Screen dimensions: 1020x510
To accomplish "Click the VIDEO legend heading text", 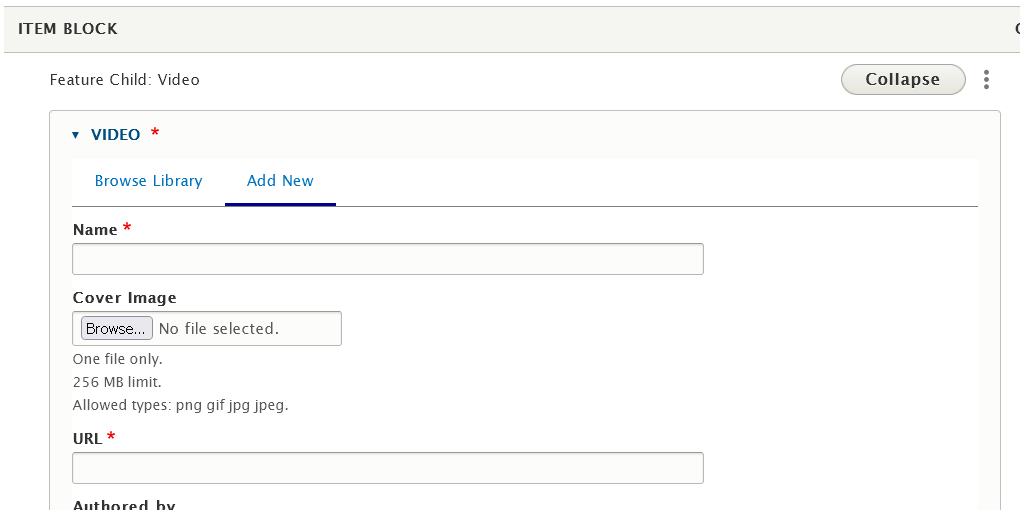I will point(115,135).
